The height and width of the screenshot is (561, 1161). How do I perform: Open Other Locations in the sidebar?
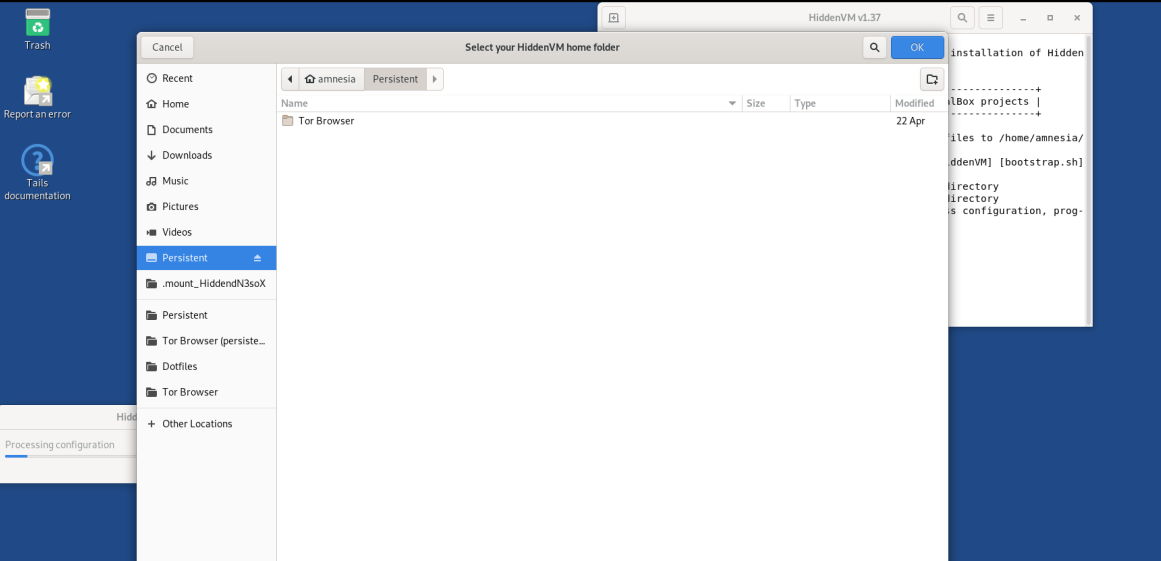(x=207, y=424)
